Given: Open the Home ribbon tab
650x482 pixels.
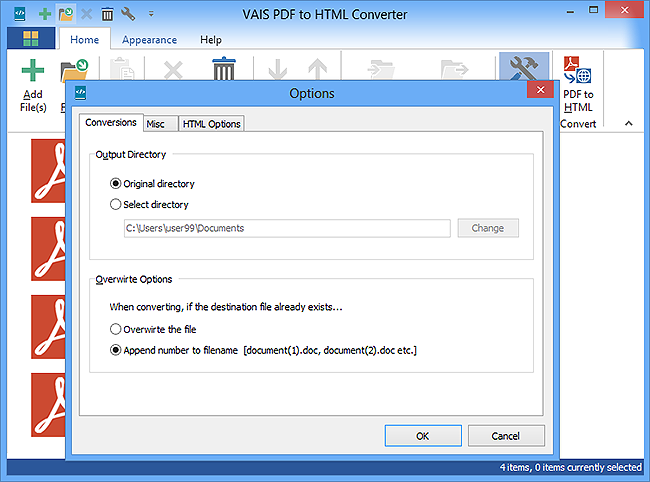Looking at the screenshot, I should pos(85,39).
